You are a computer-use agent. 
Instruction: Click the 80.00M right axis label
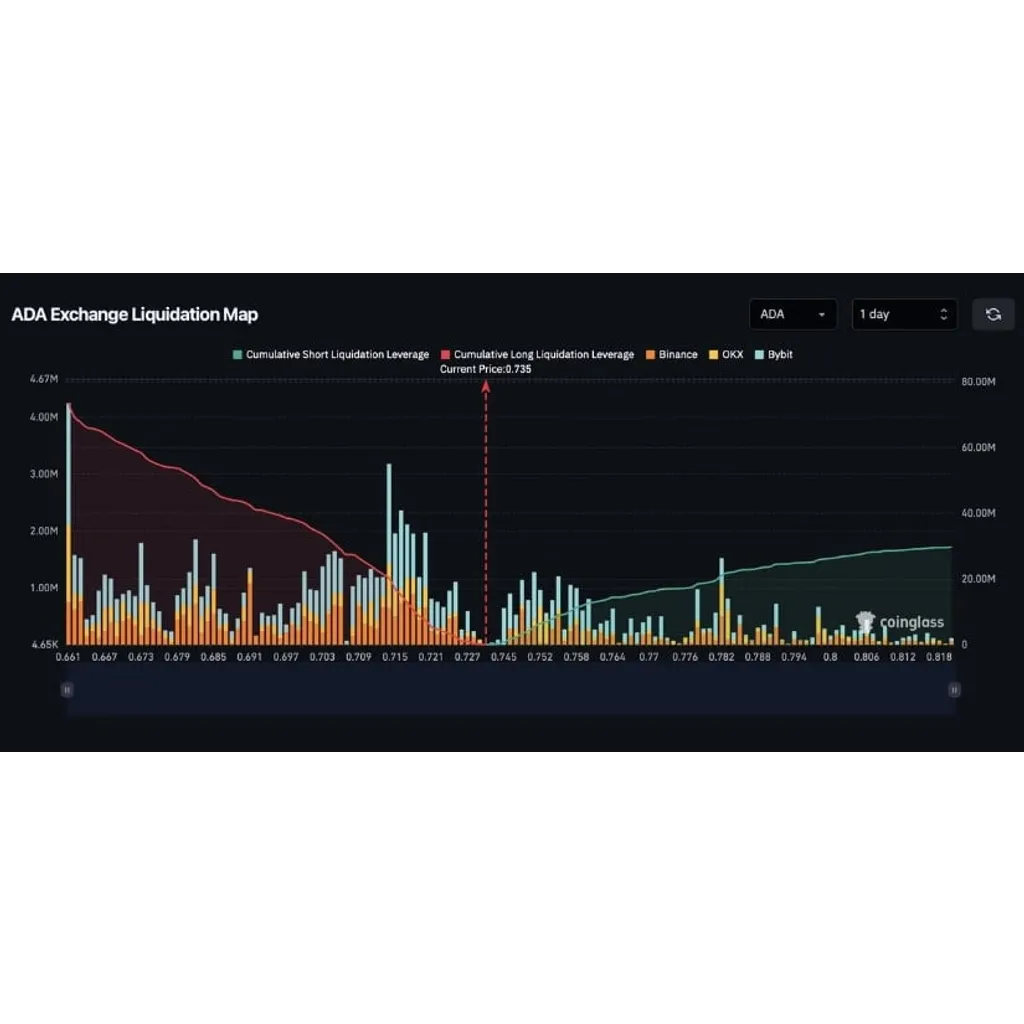tap(978, 381)
